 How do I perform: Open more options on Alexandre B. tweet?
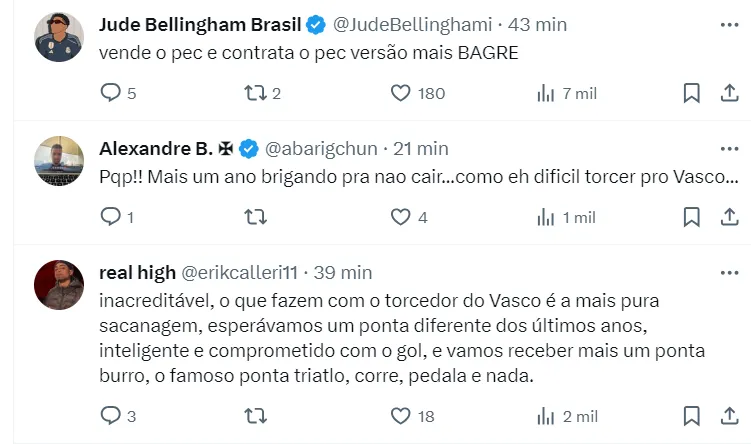[x=729, y=148]
